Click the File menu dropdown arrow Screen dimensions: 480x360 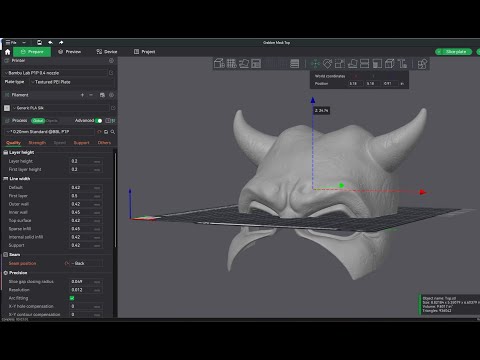pos(24,42)
